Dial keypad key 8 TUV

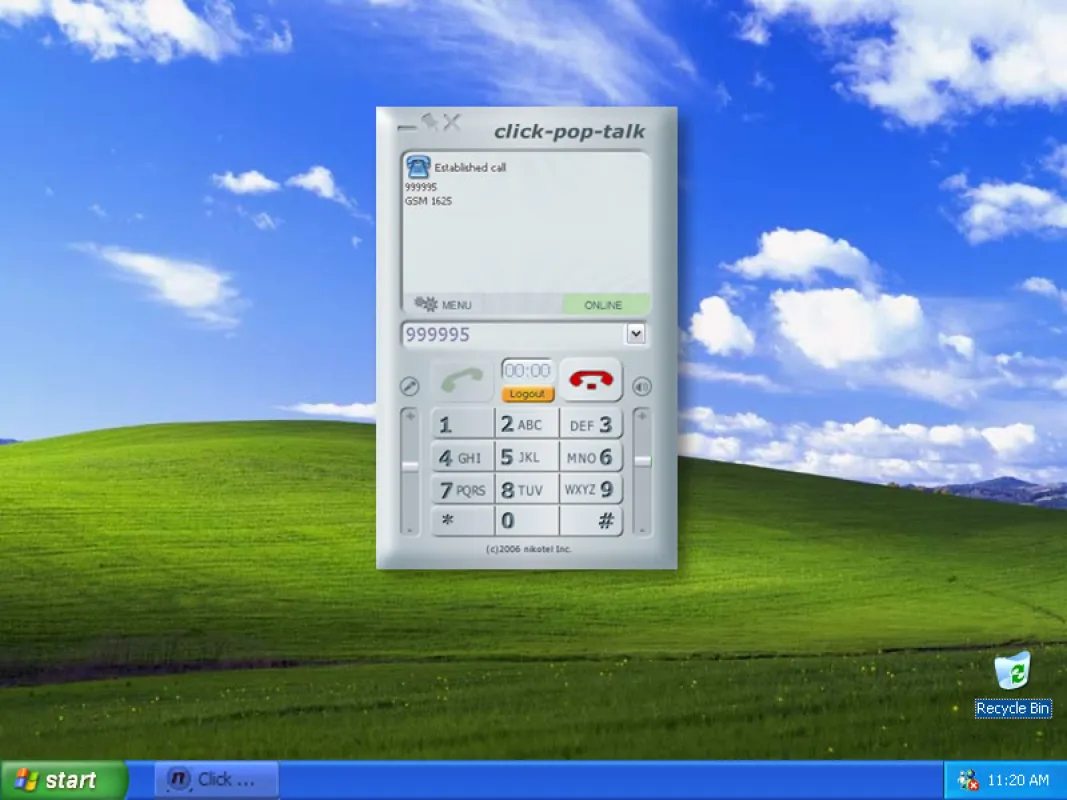point(527,489)
